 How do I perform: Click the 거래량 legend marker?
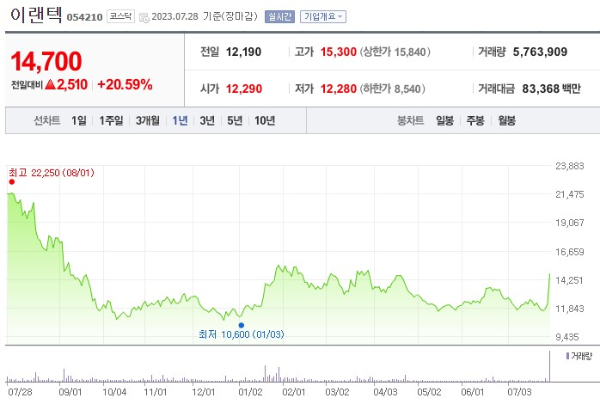coord(567,356)
